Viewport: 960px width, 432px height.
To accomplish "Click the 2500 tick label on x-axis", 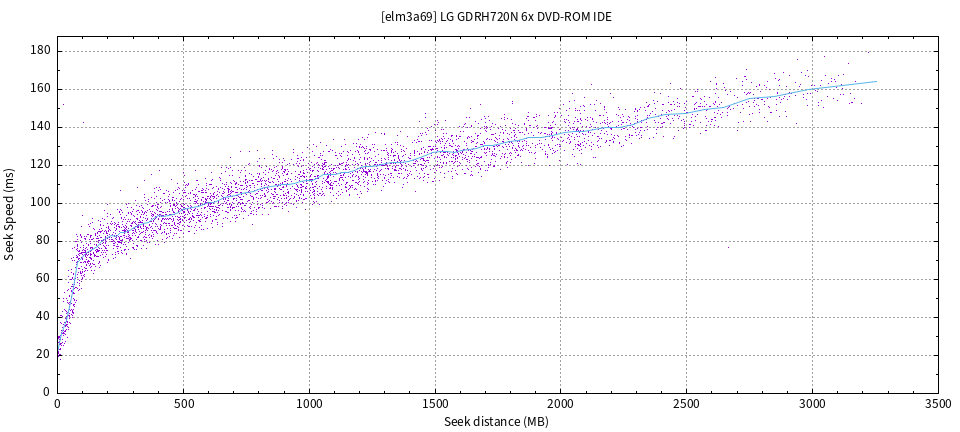I will [x=686, y=405].
